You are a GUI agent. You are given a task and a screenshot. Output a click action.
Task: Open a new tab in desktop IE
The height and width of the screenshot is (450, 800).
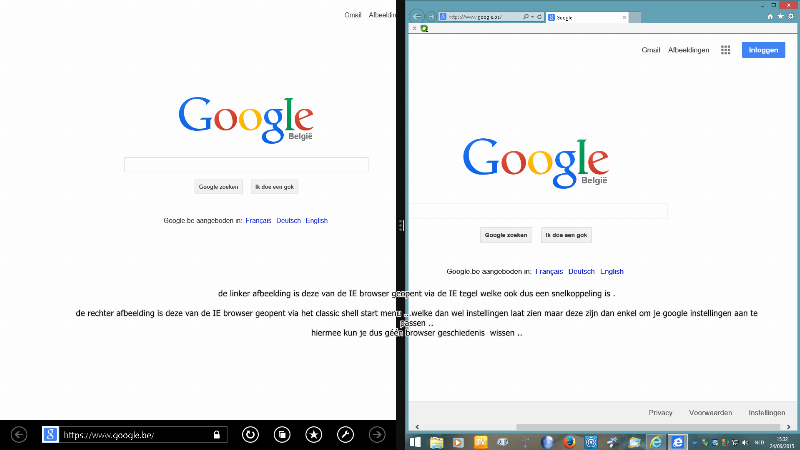click(x=635, y=18)
